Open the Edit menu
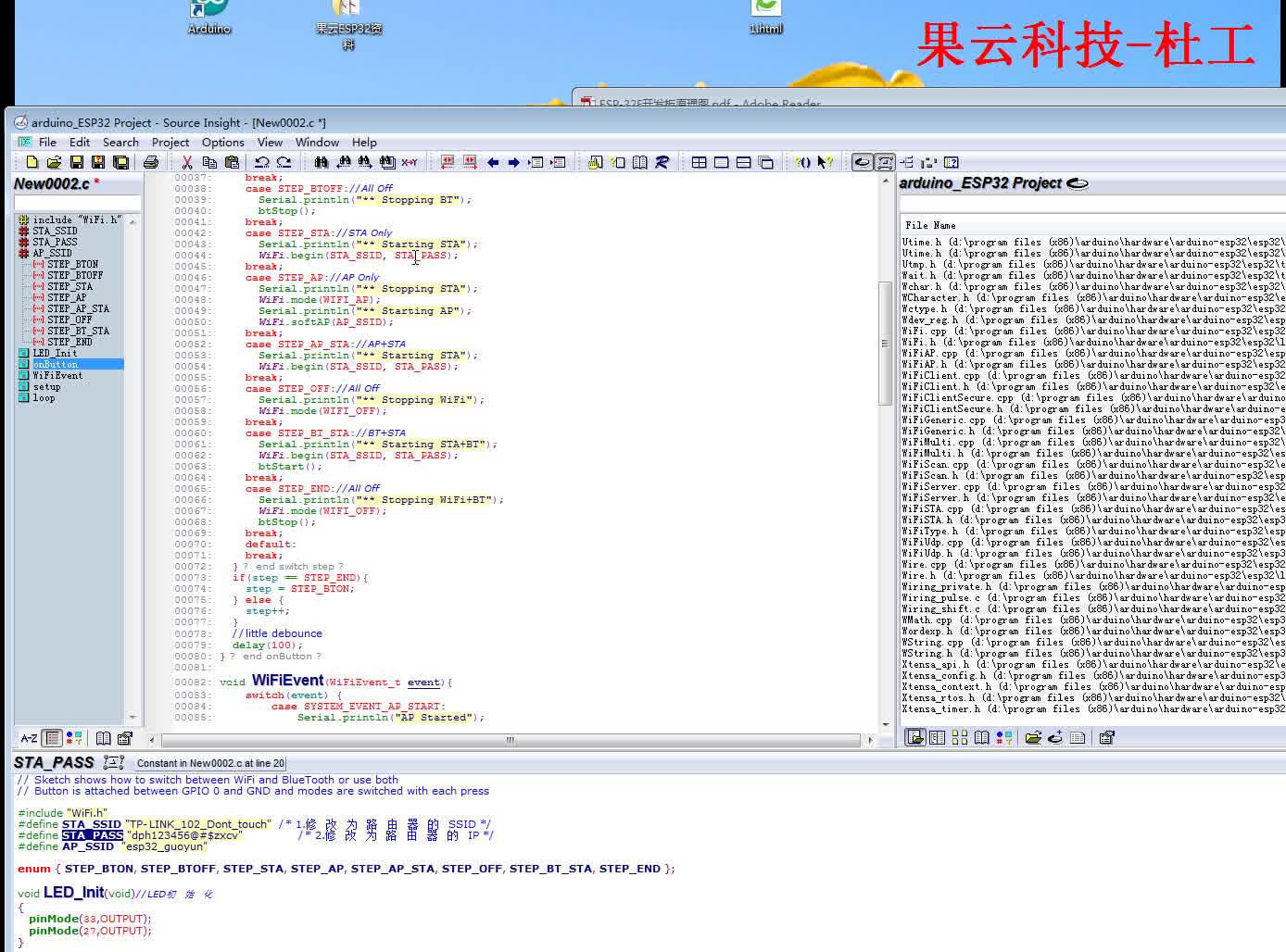 coord(80,142)
